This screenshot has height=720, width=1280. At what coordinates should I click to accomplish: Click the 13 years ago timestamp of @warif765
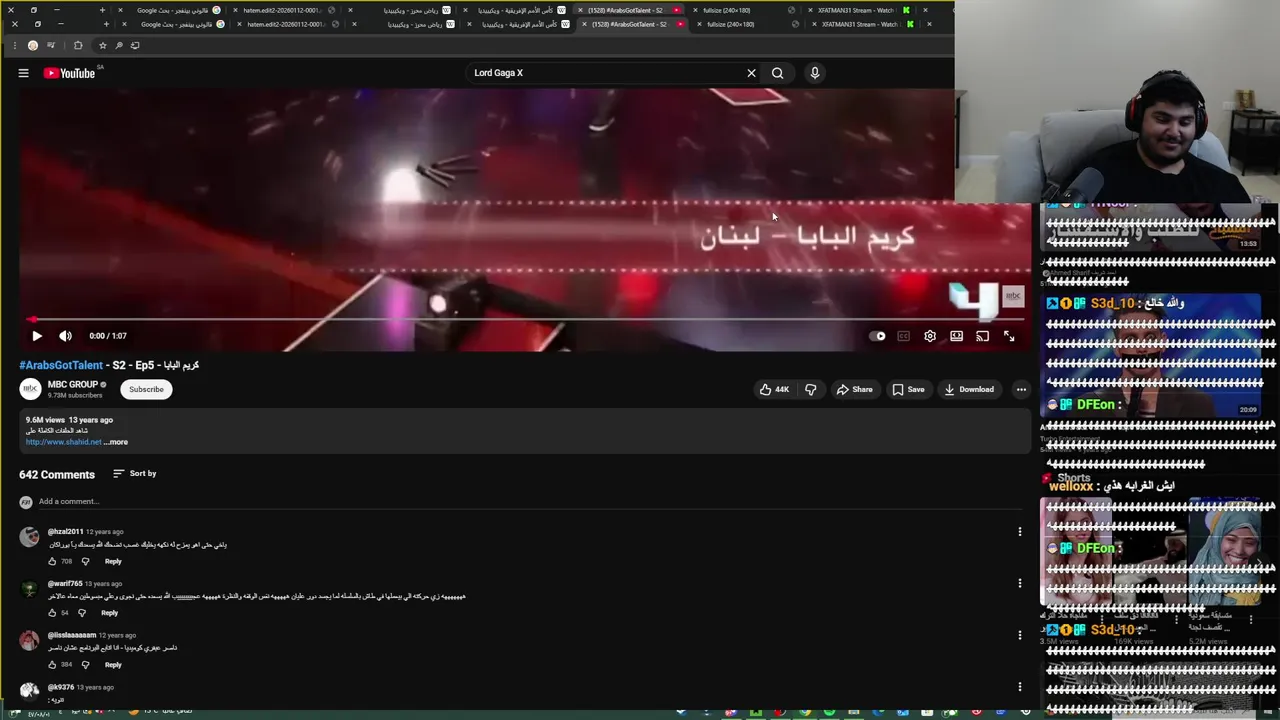pos(104,584)
